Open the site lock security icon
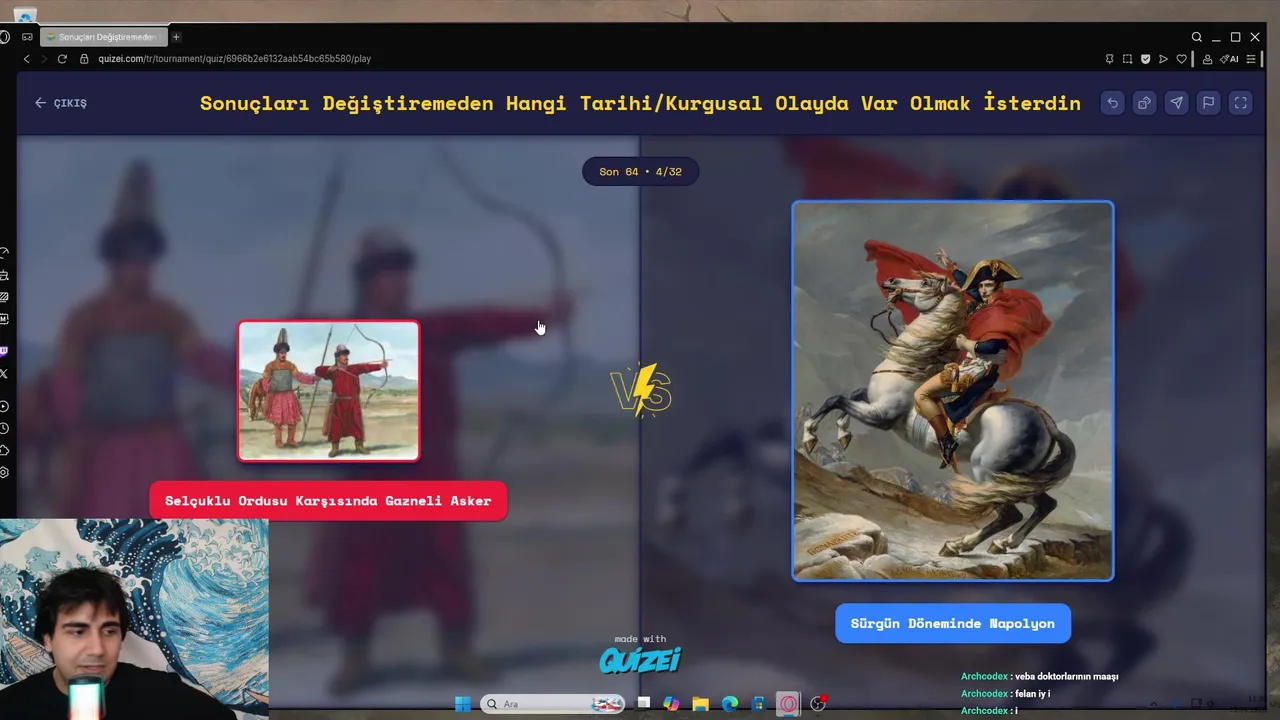 84,59
